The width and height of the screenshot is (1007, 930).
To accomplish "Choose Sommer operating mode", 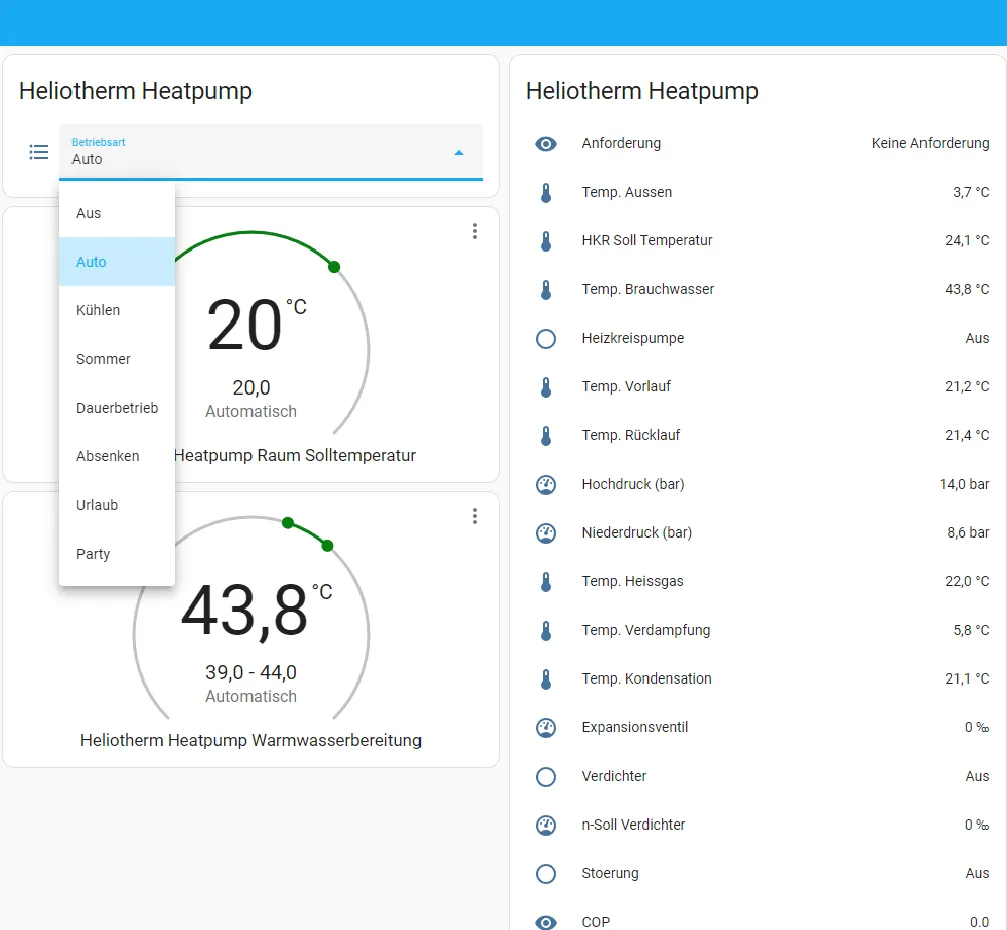I will [x=117, y=359].
